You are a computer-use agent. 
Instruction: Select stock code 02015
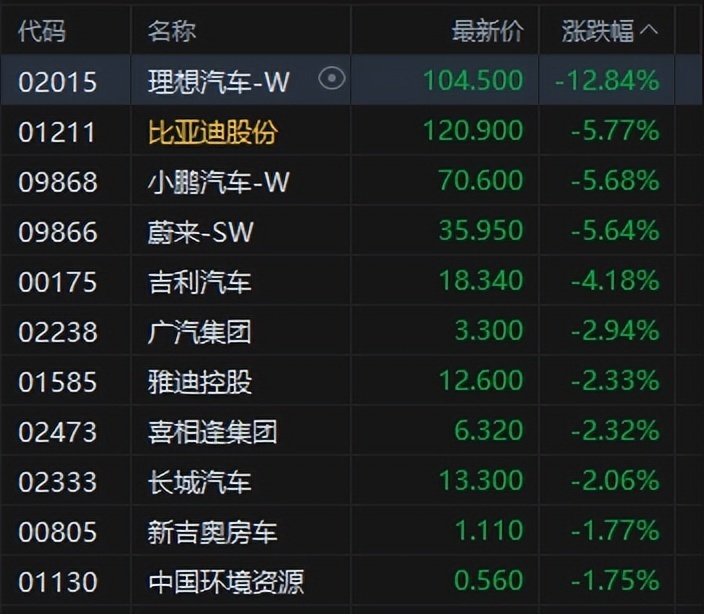click(57, 82)
